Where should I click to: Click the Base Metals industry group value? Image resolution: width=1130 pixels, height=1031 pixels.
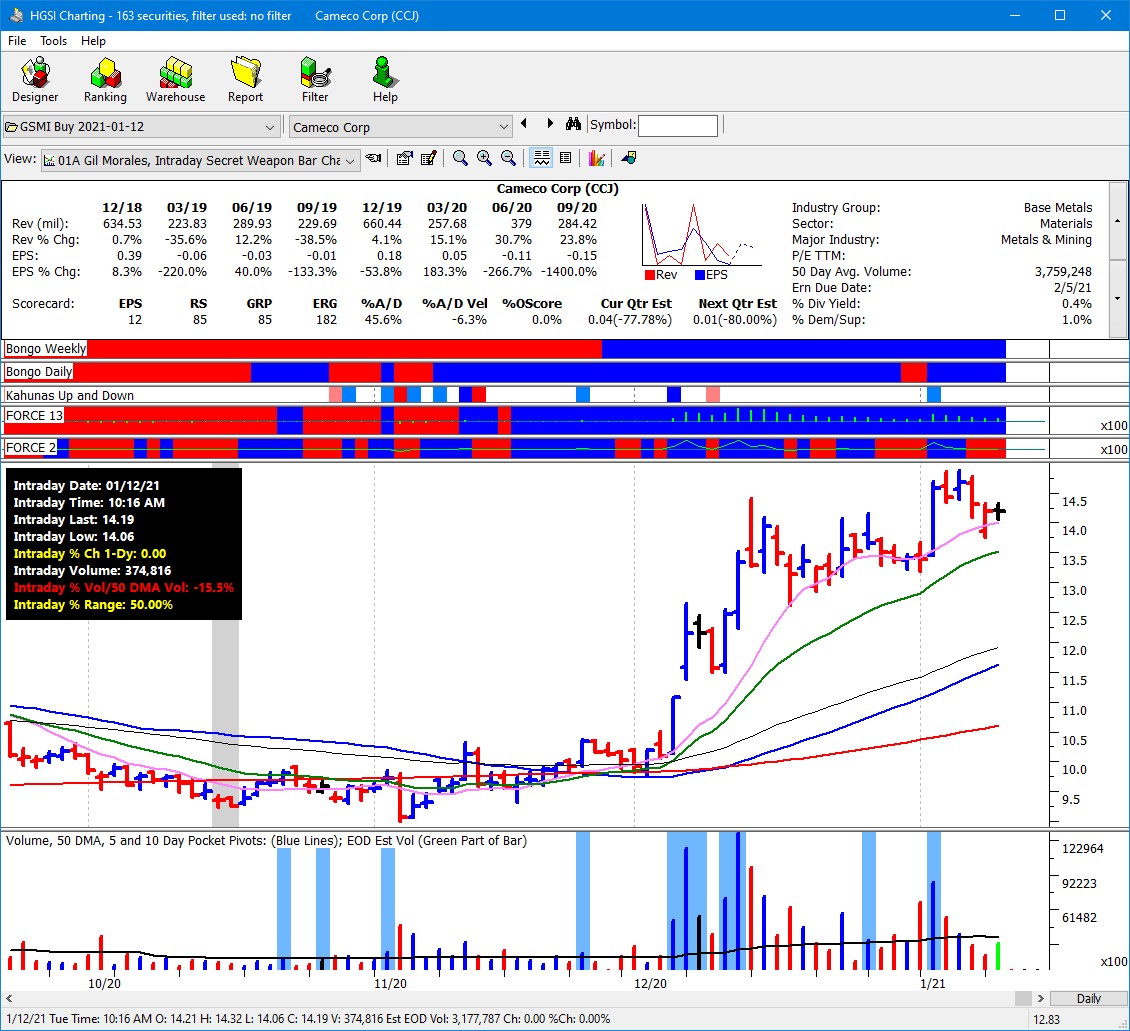click(1058, 207)
